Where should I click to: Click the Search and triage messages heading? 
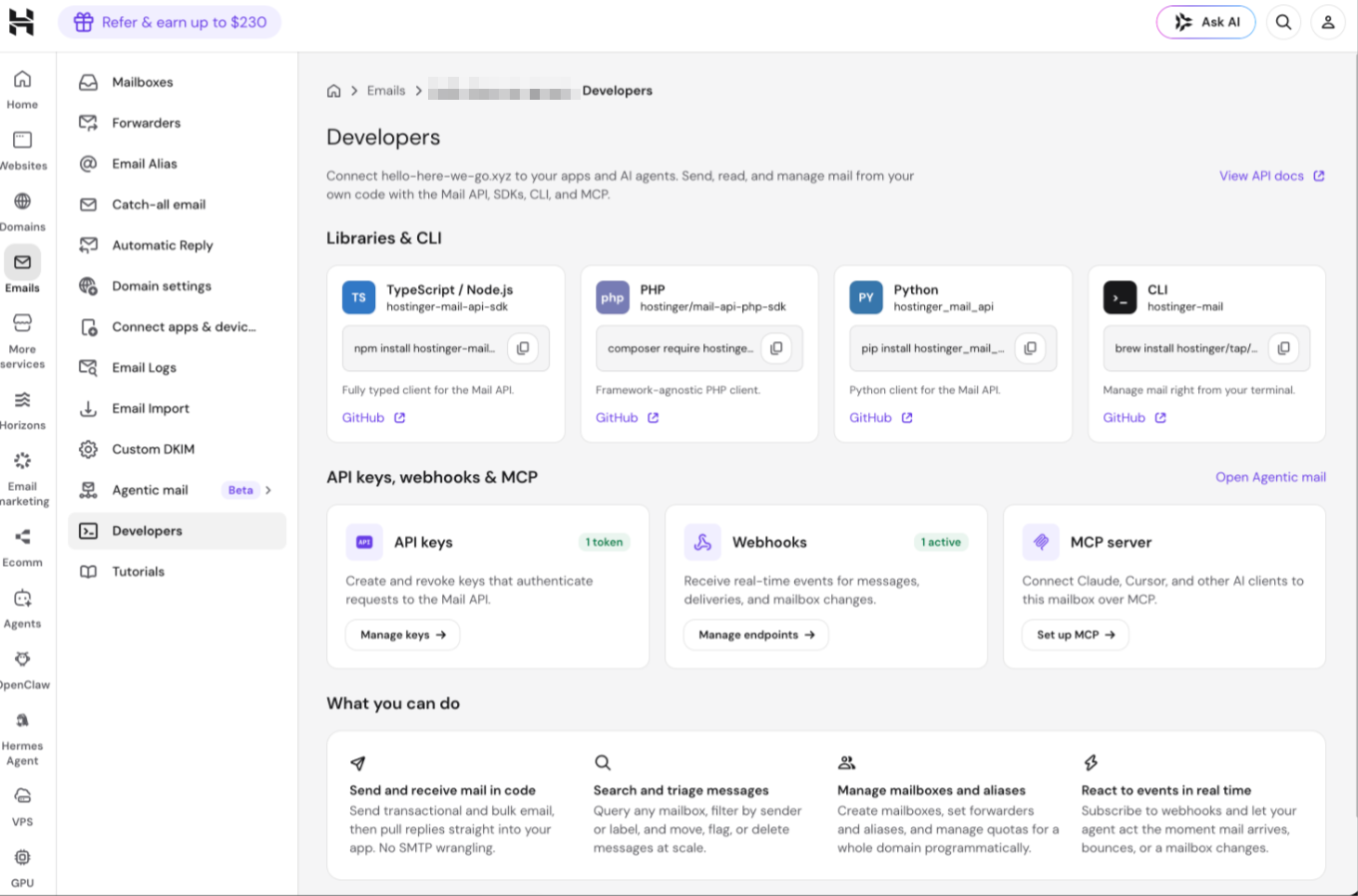[680, 790]
